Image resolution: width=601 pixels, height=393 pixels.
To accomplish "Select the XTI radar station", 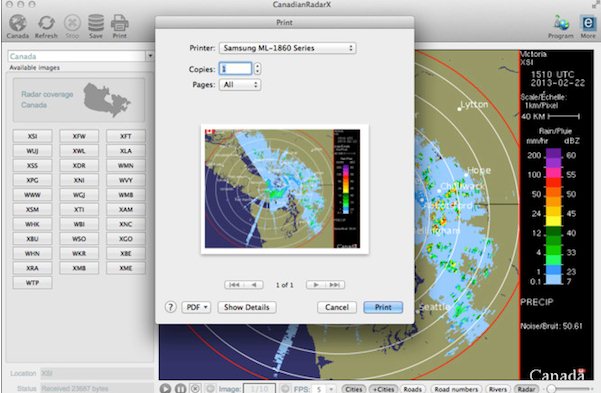I will [x=79, y=209].
